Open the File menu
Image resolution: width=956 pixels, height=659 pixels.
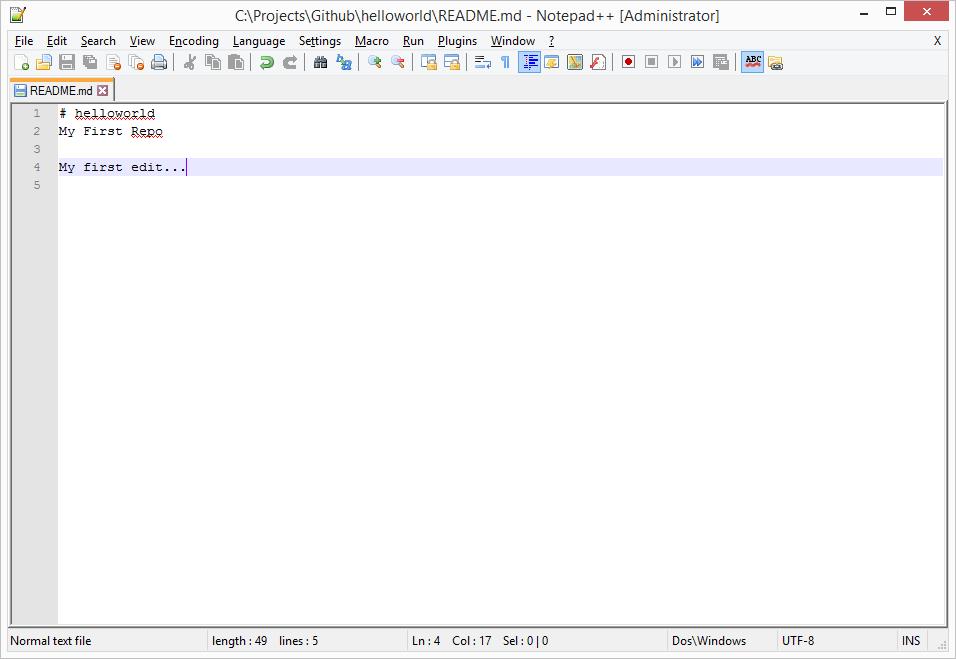pos(24,41)
